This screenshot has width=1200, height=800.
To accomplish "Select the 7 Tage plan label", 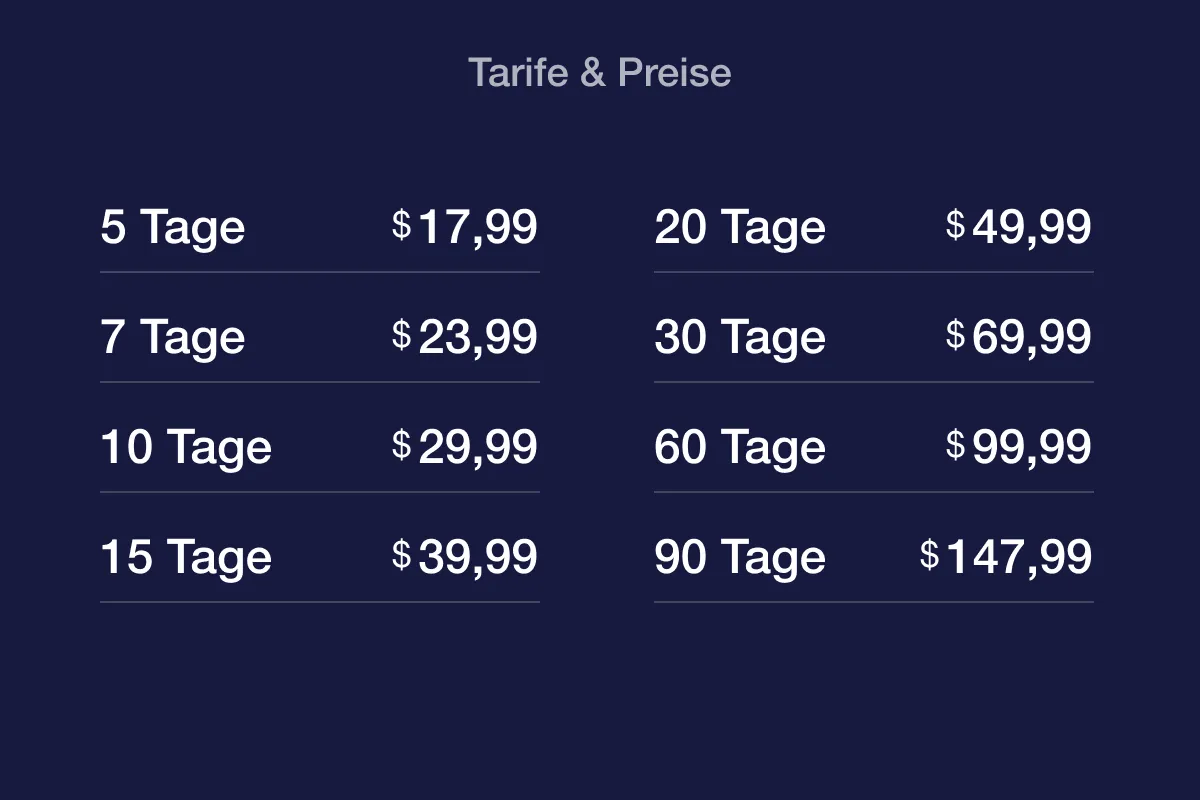I will coord(173,339).
